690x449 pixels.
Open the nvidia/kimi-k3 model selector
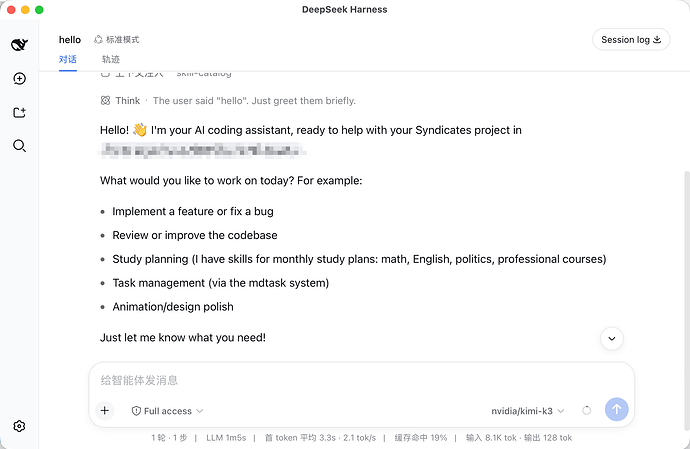tap(528, 411)
